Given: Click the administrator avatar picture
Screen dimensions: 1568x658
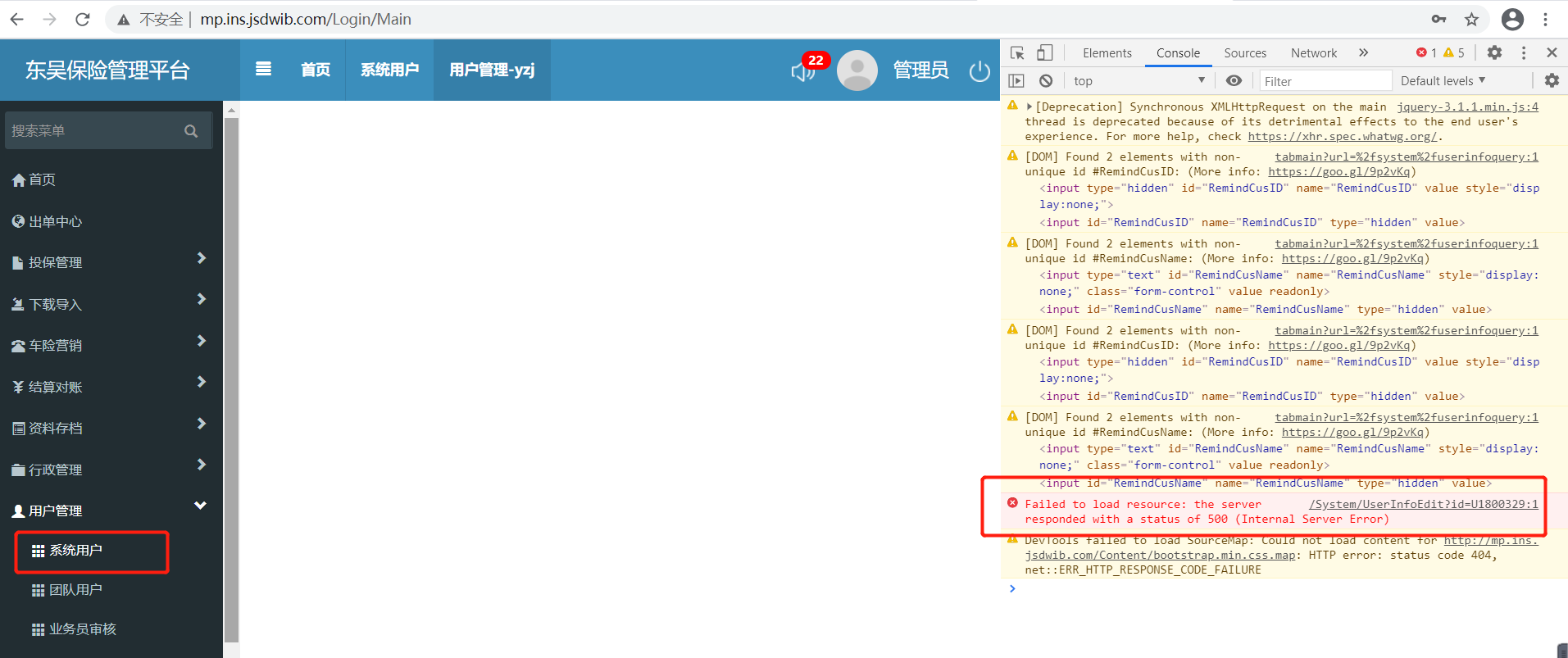Looking at the screenshot, I should [x=857, y=70].
